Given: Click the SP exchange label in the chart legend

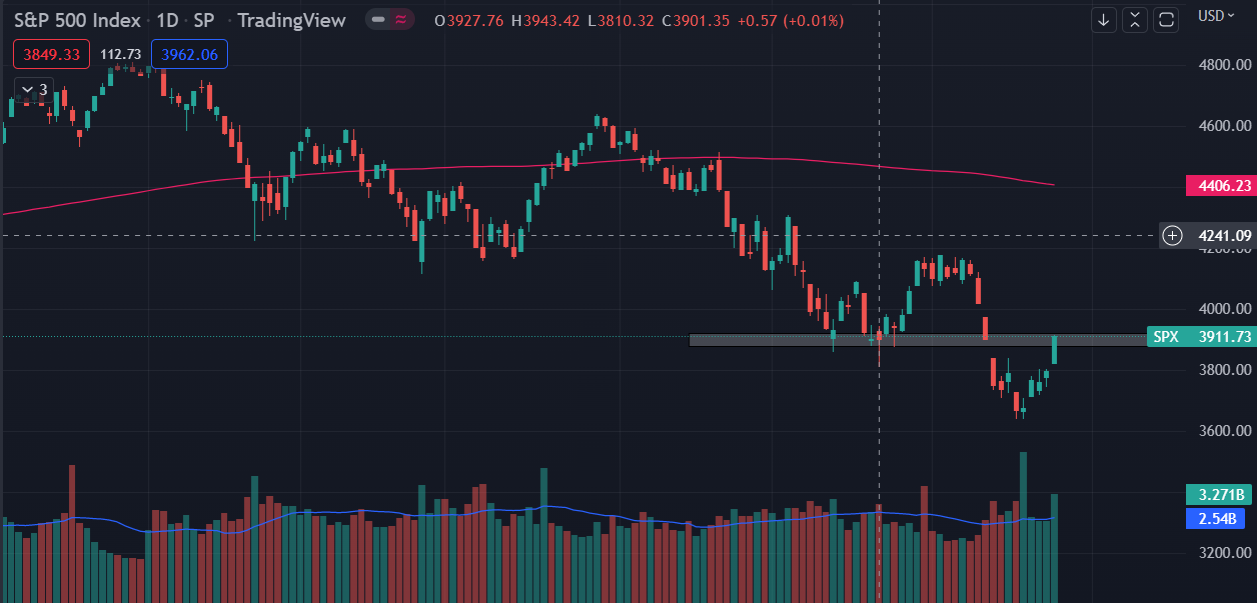Looking at the screenshot, I should pyautogui.click(x=204, y=20).
